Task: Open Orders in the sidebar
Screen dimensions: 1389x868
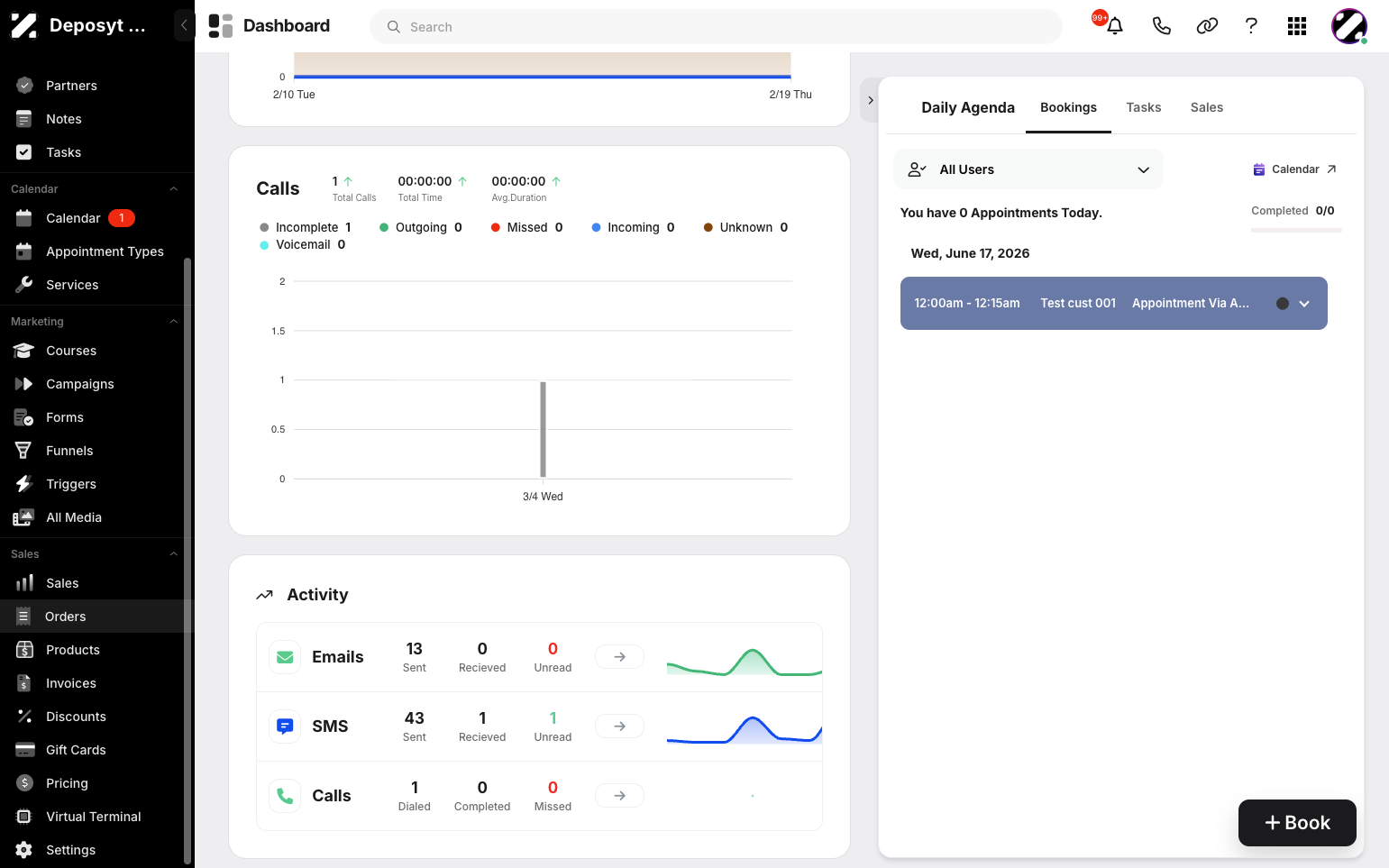Action: (97, 617)
